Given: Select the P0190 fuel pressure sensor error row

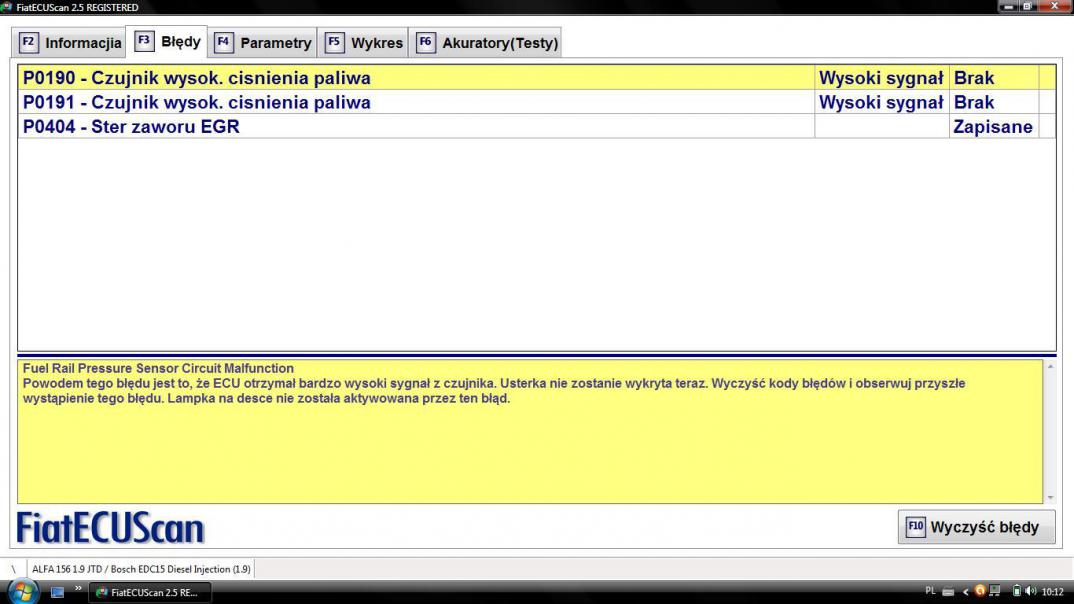Looking at the screenshot, I should [x=536, y=78].
